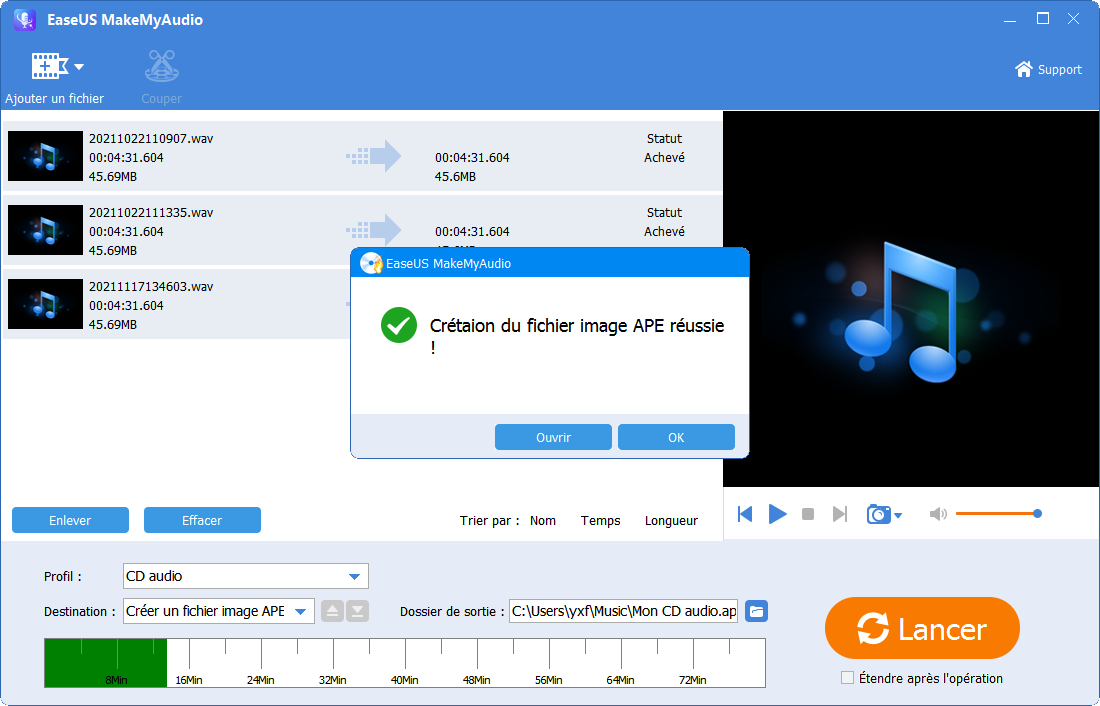The height and width of the screenshot is (706, 1100).
Task: Click the move up arrow button
Action: [x=333, y=611]
